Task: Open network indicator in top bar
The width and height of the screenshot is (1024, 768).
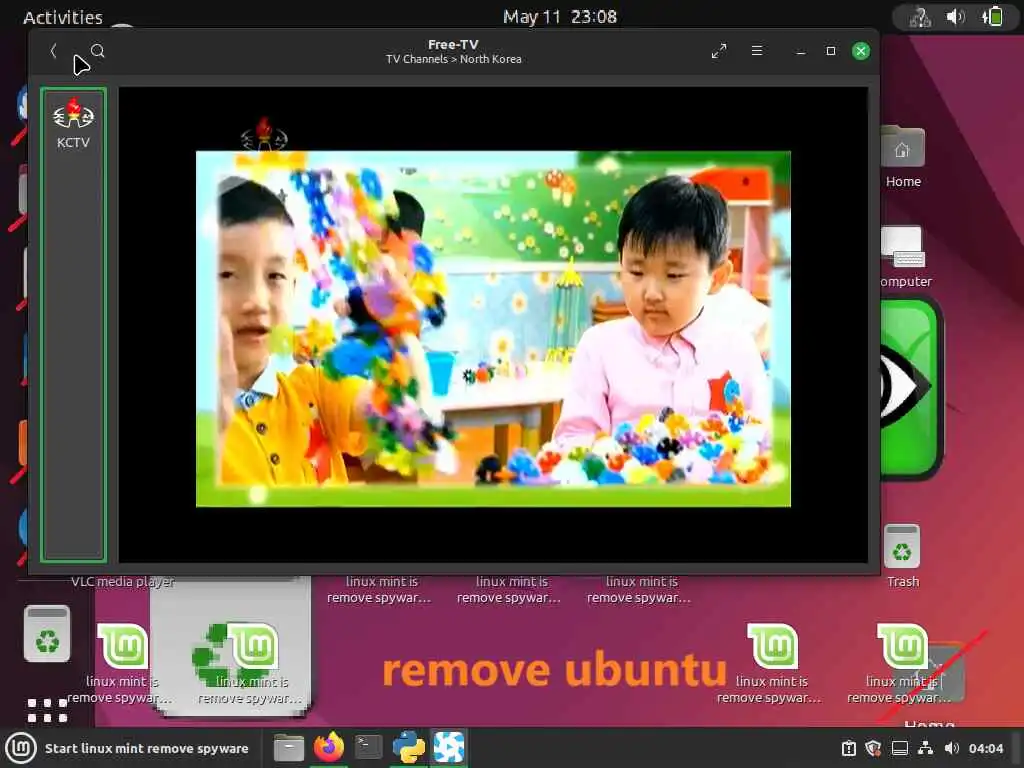Action: pyautogui.click(x=920, y=17)
